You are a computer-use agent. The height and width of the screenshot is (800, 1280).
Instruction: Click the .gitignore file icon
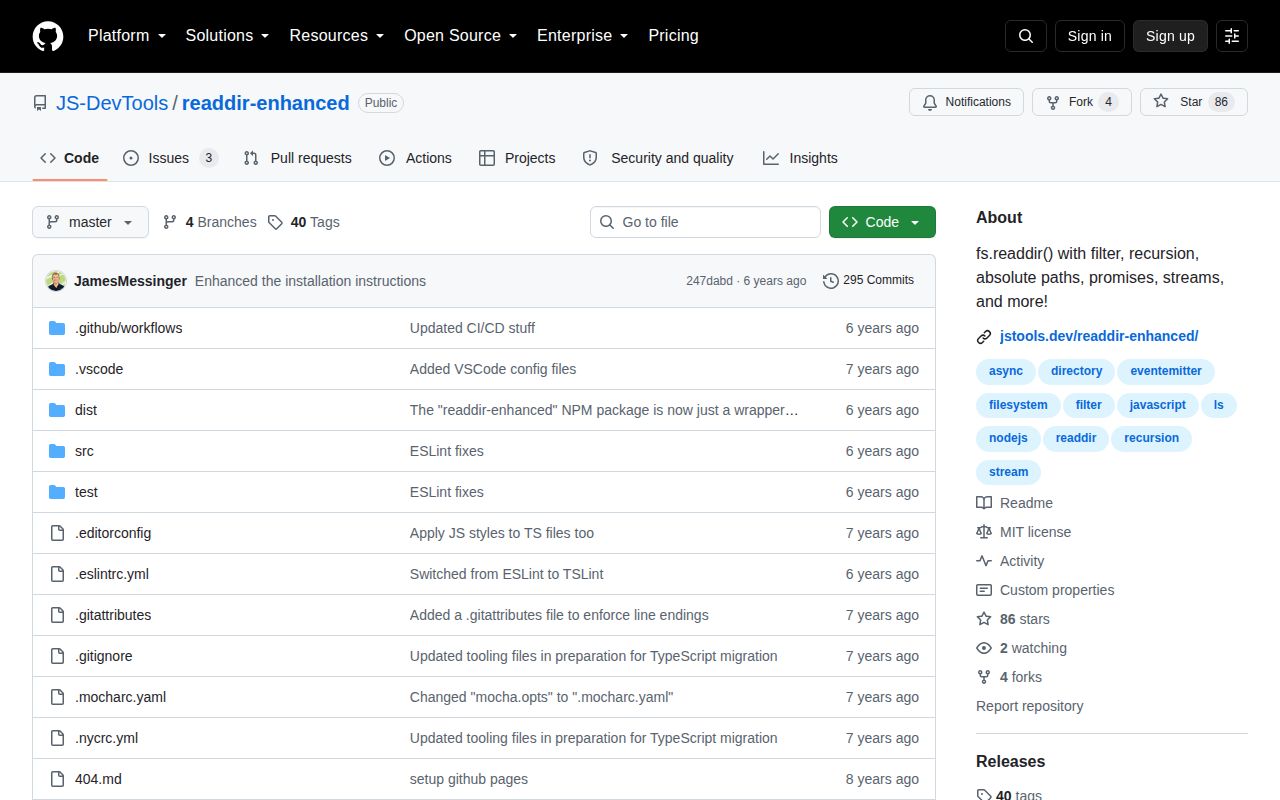click(57, 656)
